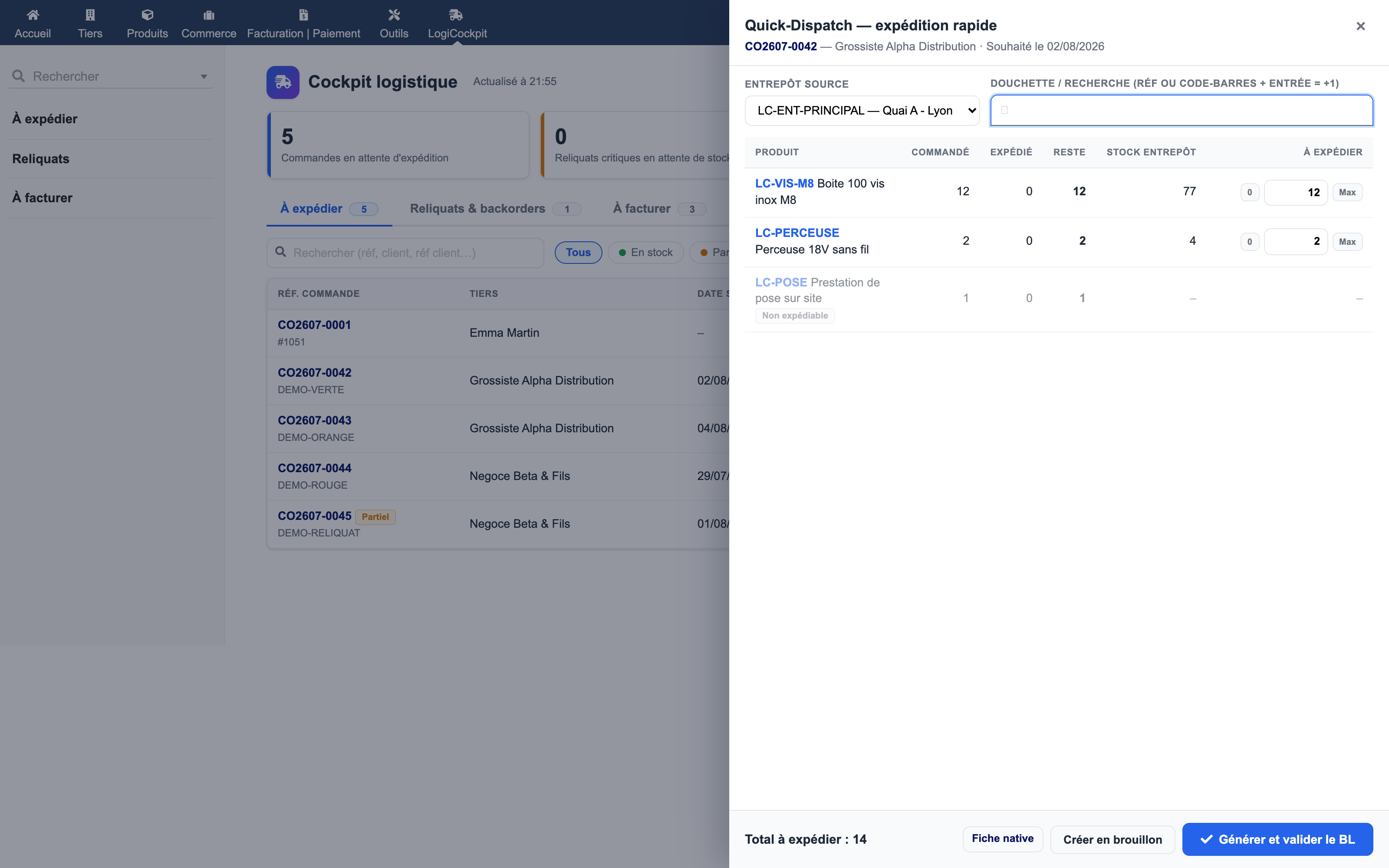Open the LC-VIS-M8 product link
Image resolution: width=1389 pixels, height=868 pixels.
tap(784, 184)
